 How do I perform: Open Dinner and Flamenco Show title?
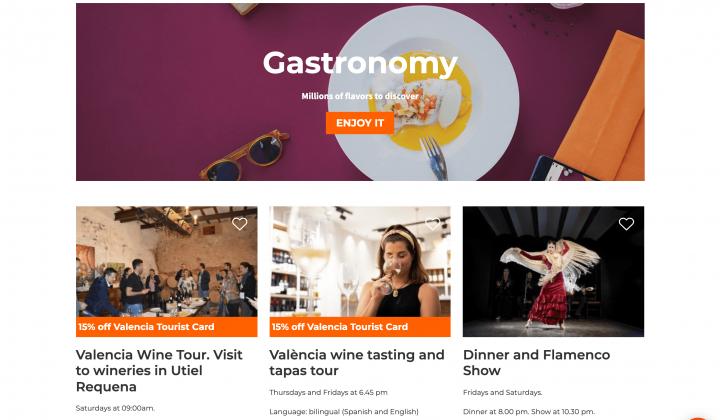[536, 363]
